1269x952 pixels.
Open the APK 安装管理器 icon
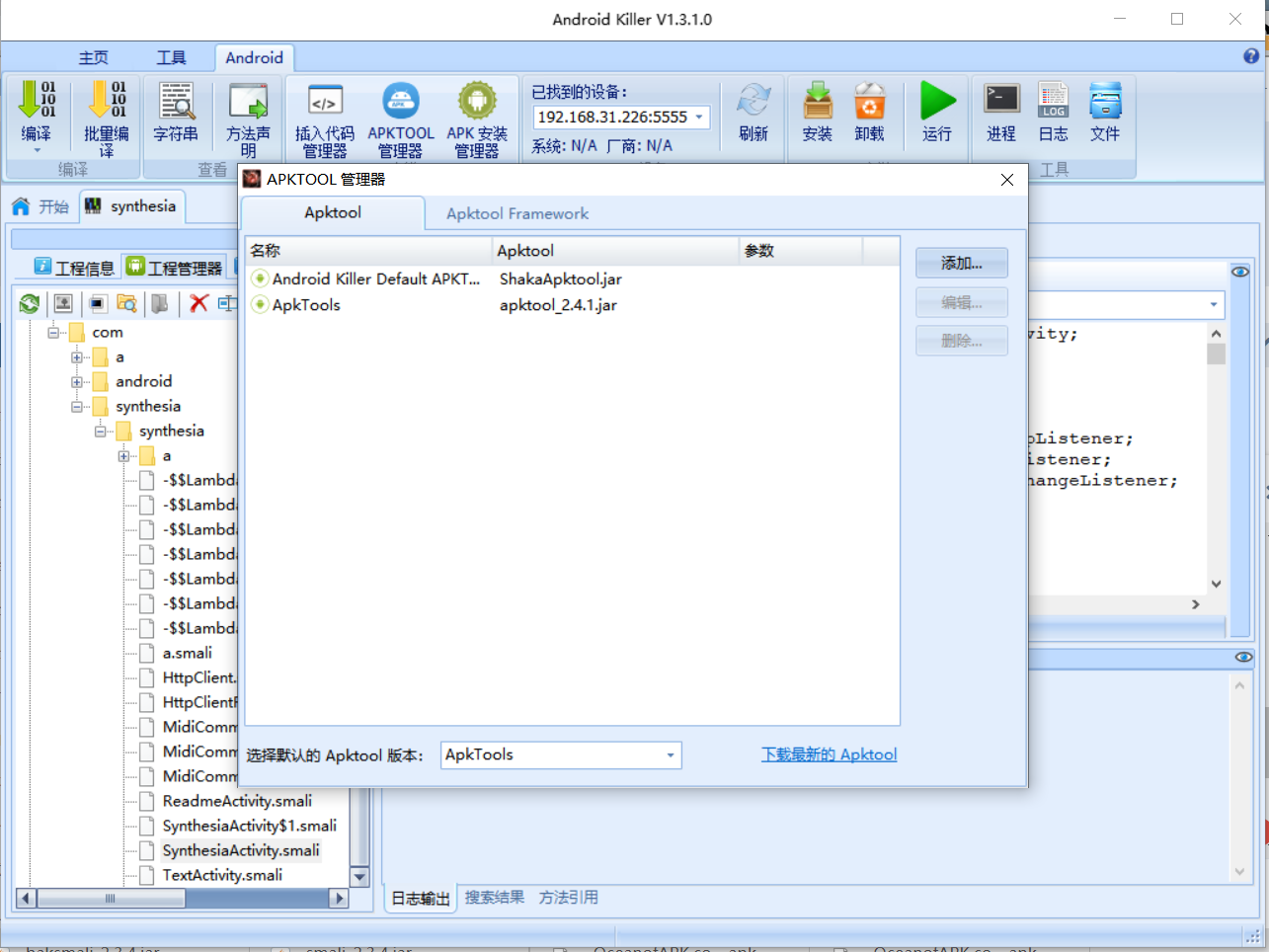click(x=477, y=101)
